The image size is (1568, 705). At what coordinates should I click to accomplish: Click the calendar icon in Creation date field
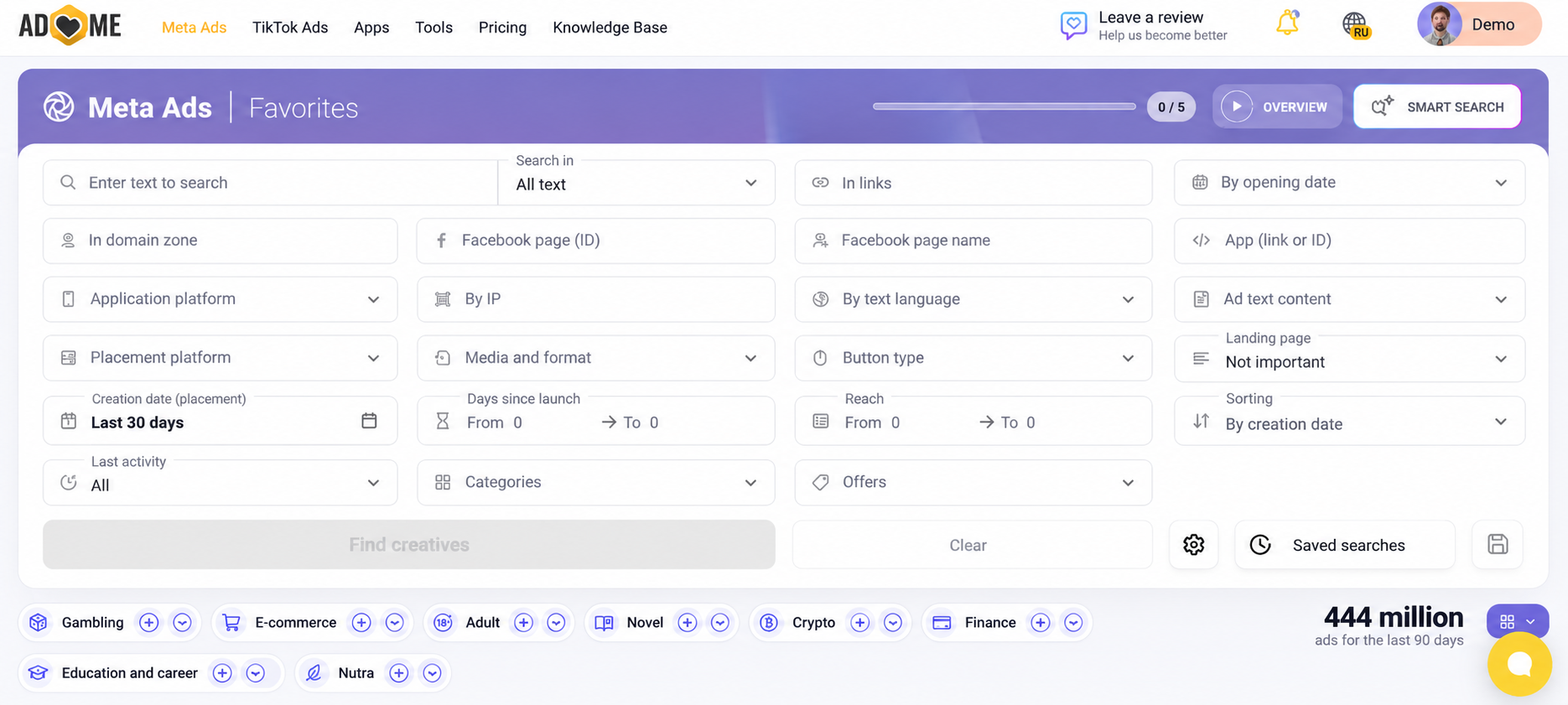(369, 421)
